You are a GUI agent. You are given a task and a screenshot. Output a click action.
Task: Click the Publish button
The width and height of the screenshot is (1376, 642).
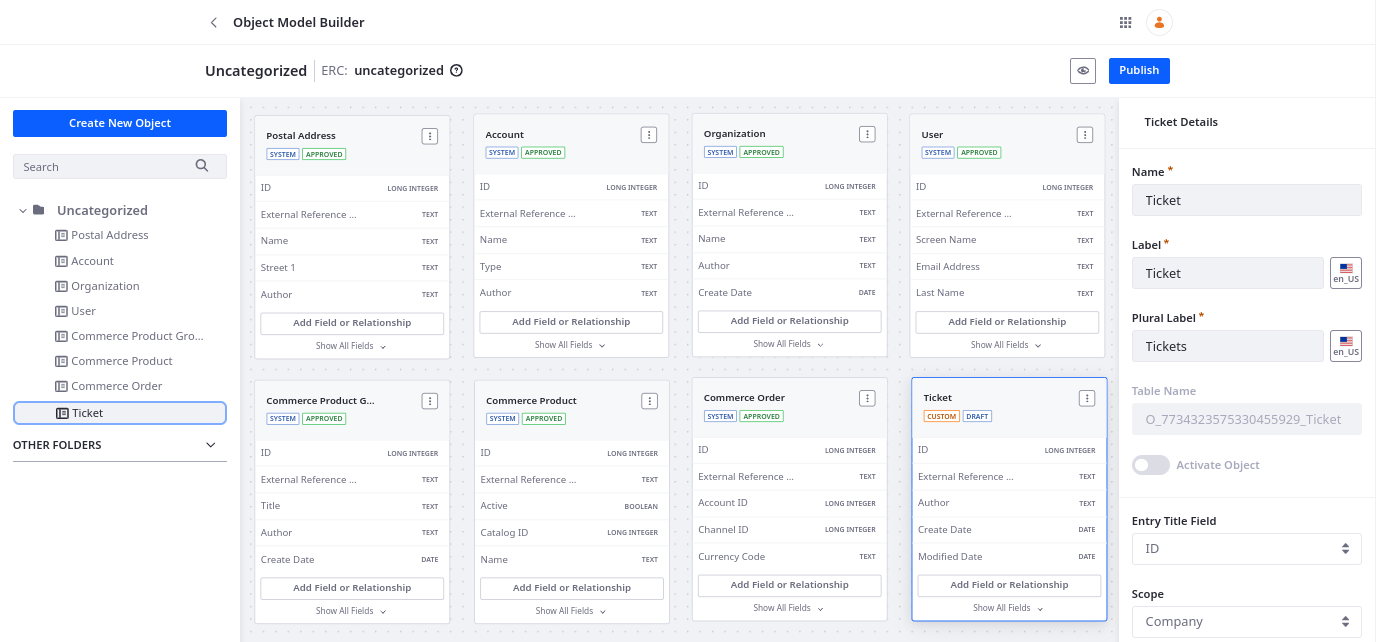pos(1139,71)
